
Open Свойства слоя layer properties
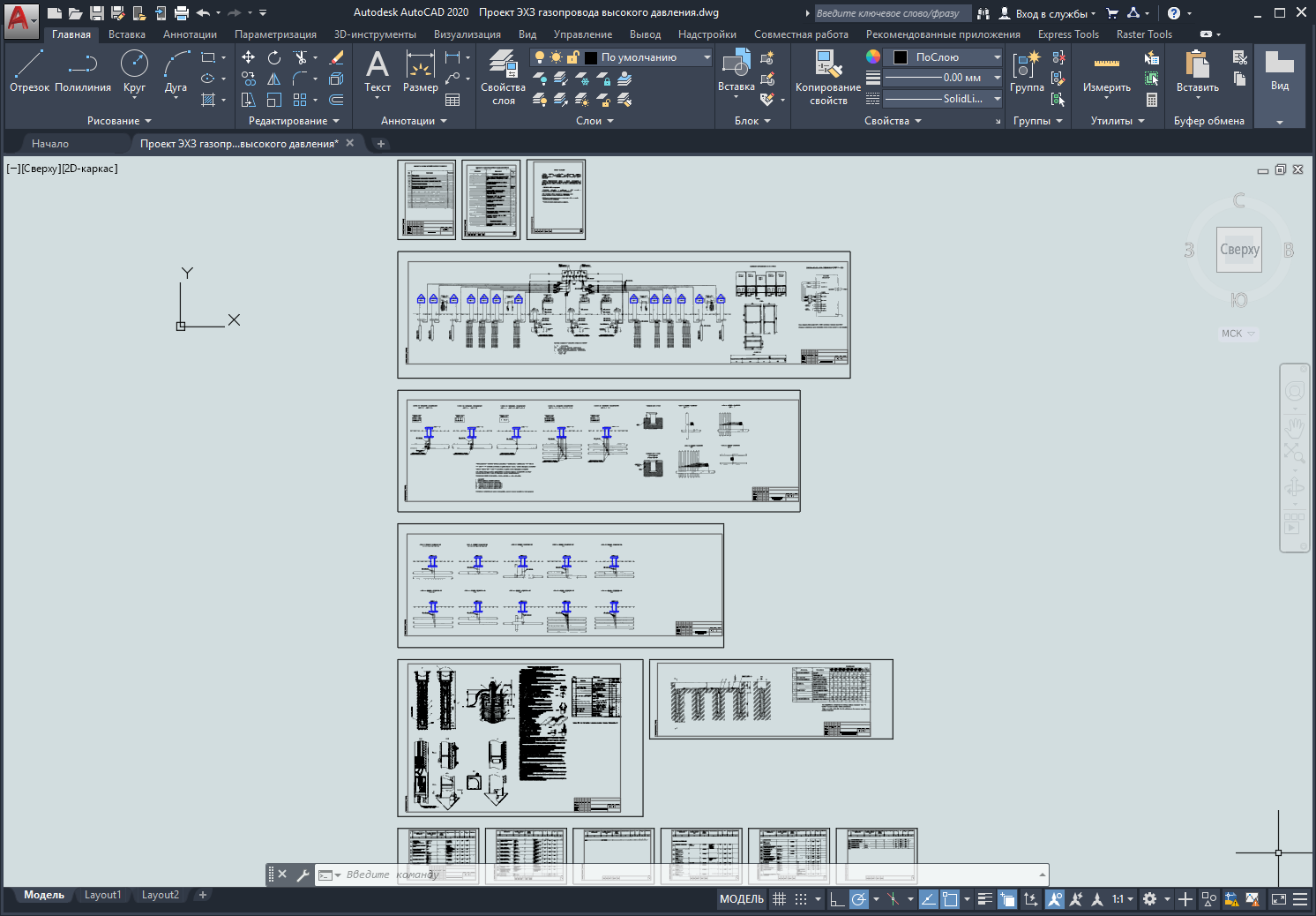(503, 77)
